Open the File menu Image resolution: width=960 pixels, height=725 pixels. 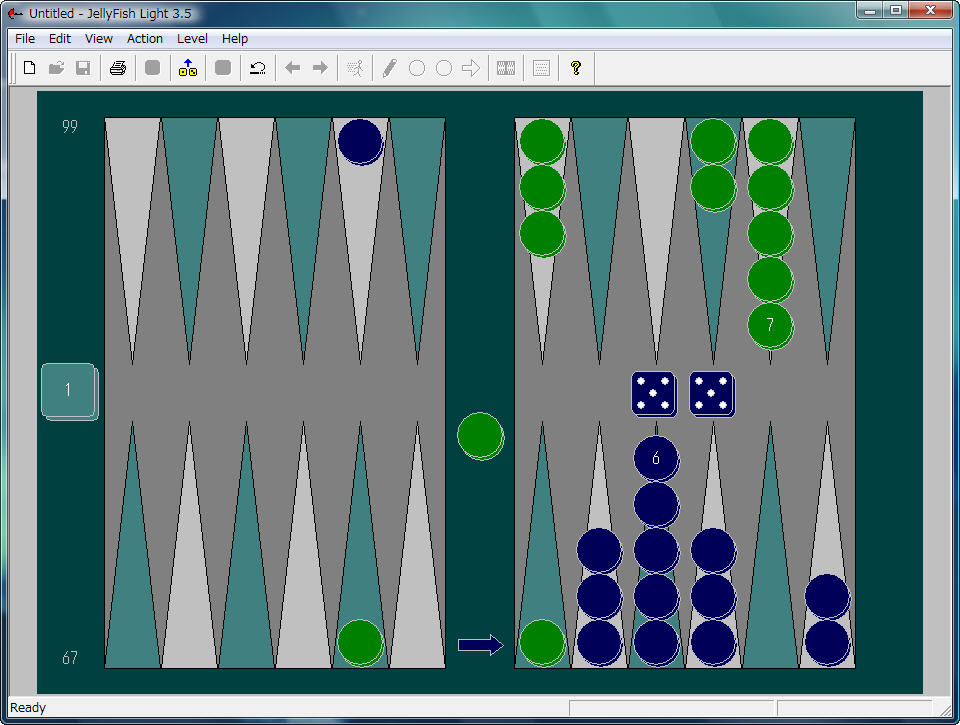pos(25,39)
